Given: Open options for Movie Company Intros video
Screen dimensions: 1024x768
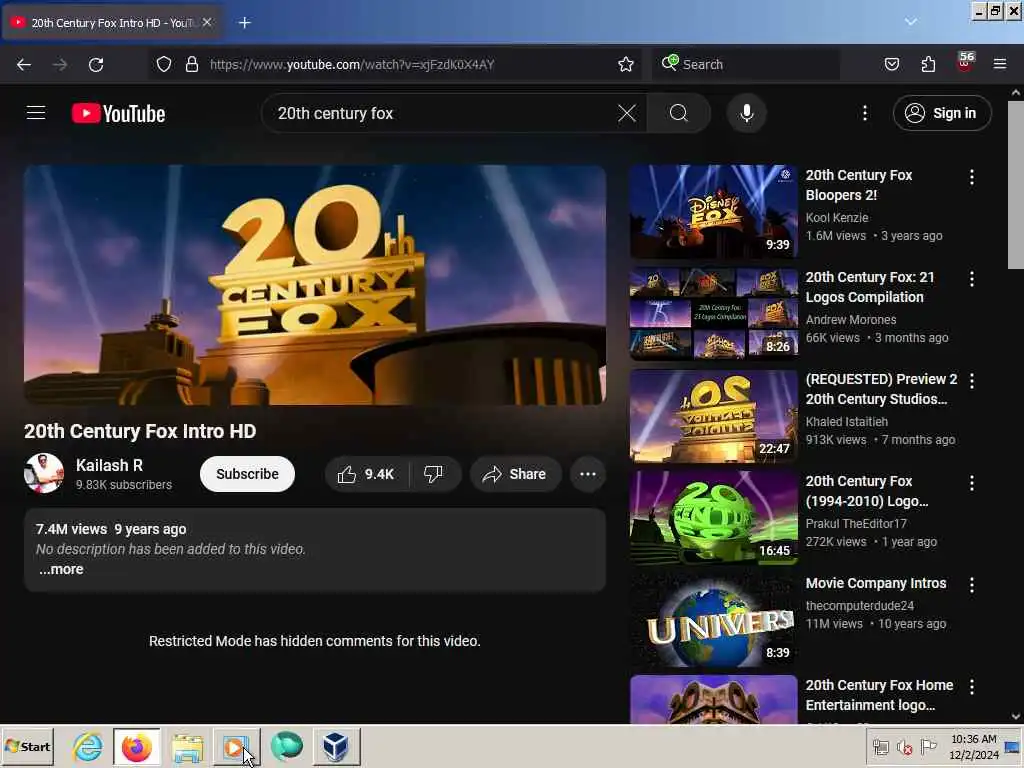Looking at the screenshot, I should 972,585.
